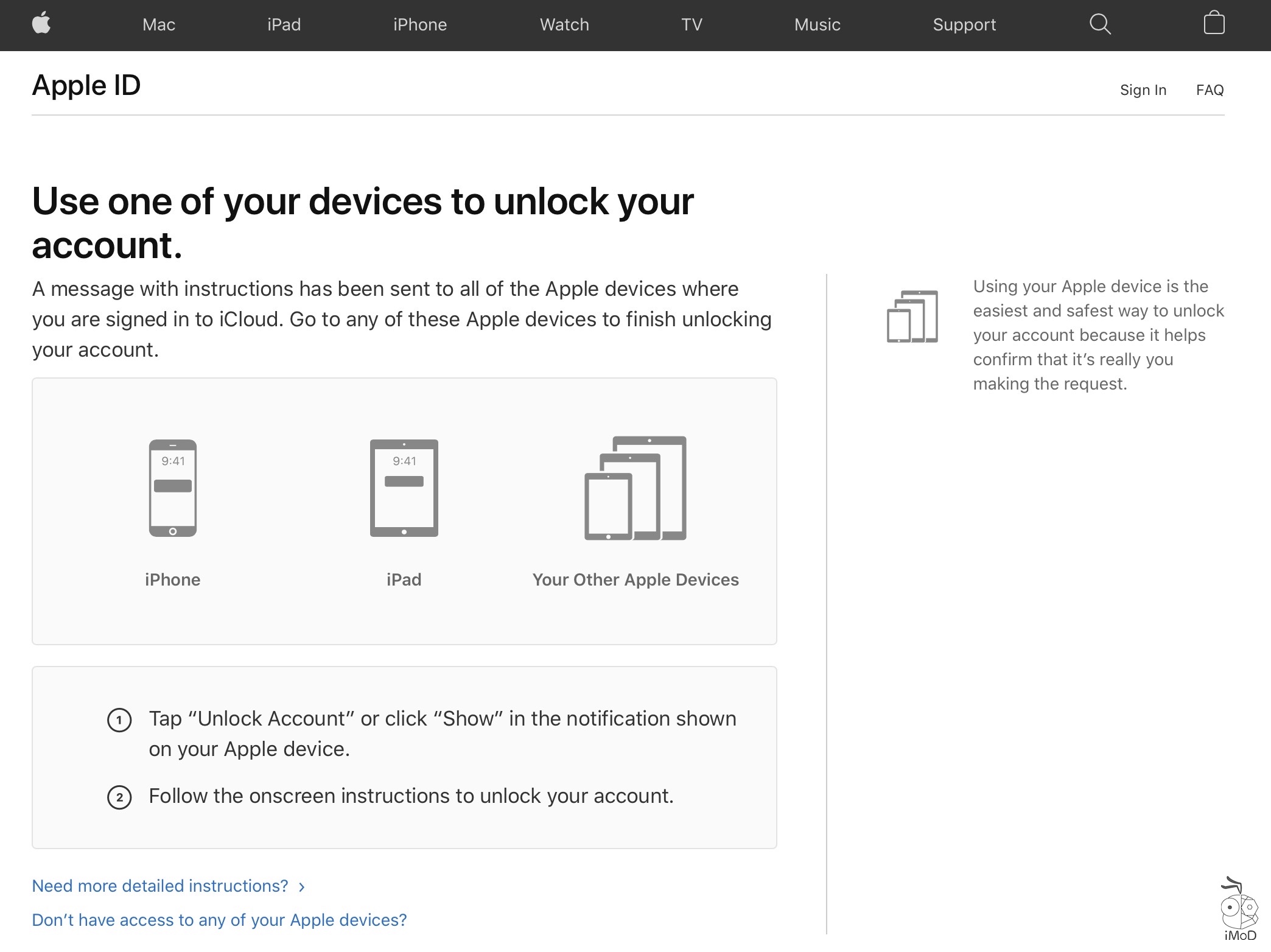Go to Music in navigation
This screenshot has height=952, width=1271.
(817, 25)
